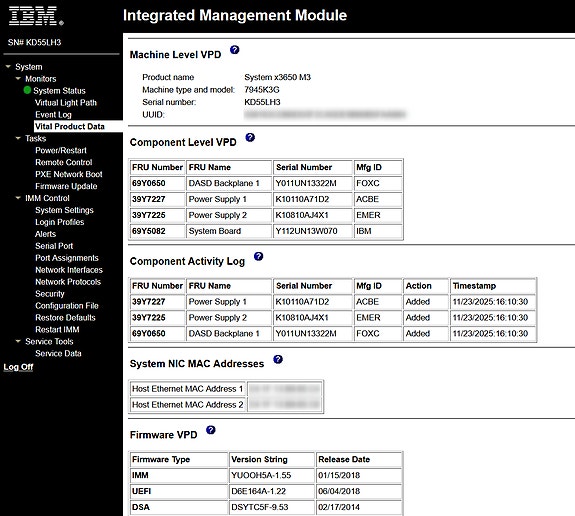
Task: Open Remote Control page
Action: [x=63, y=162]
